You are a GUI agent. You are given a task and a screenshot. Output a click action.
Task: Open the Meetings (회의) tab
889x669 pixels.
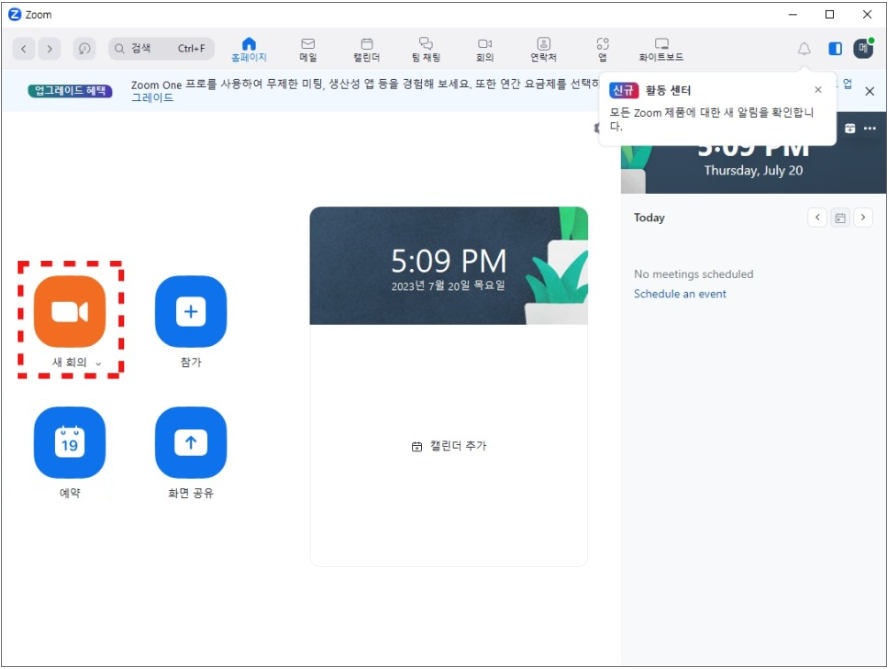click(485, 49)
